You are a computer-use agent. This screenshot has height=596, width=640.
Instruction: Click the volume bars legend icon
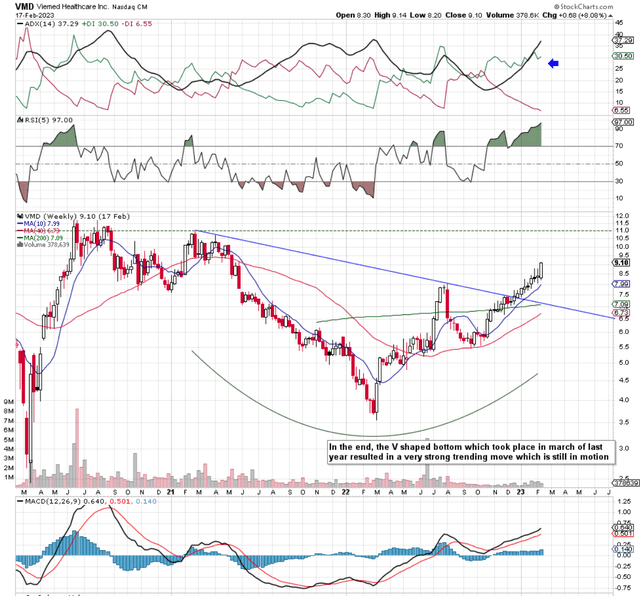pos(19,245)
